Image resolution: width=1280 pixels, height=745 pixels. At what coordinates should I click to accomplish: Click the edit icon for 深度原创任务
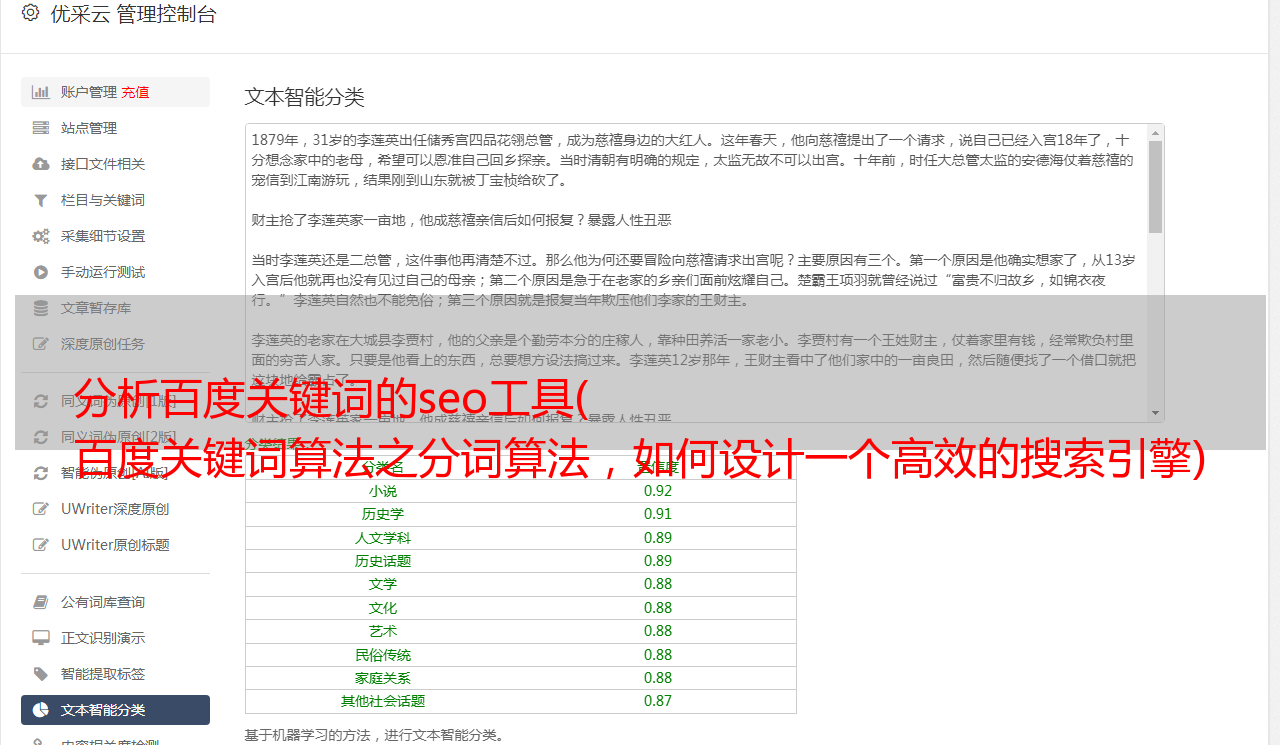41,344
